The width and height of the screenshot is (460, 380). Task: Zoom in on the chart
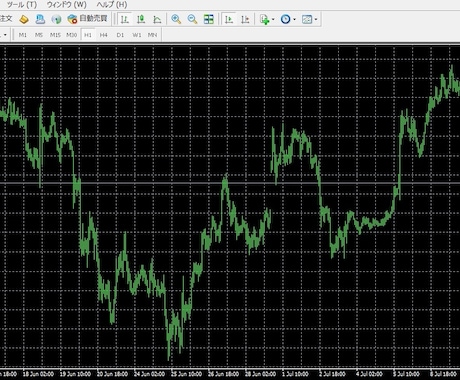tap(176, 19)
